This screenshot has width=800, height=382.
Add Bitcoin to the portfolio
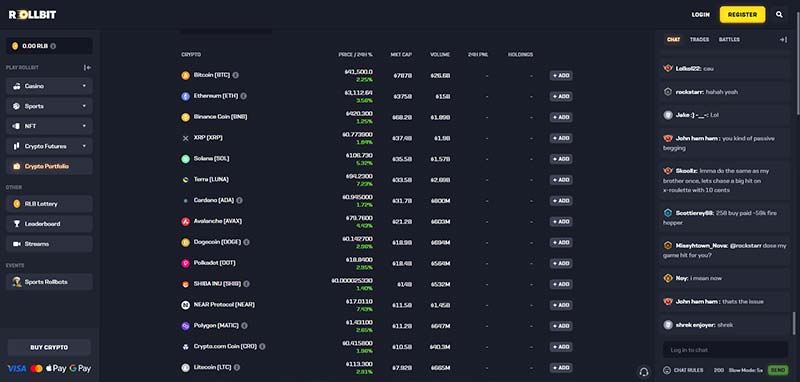[x=561, y=75]
